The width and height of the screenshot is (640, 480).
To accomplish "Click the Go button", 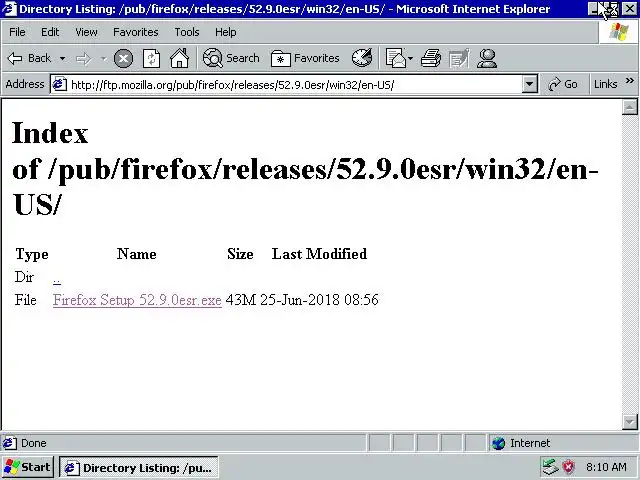I will coord(563,84).
